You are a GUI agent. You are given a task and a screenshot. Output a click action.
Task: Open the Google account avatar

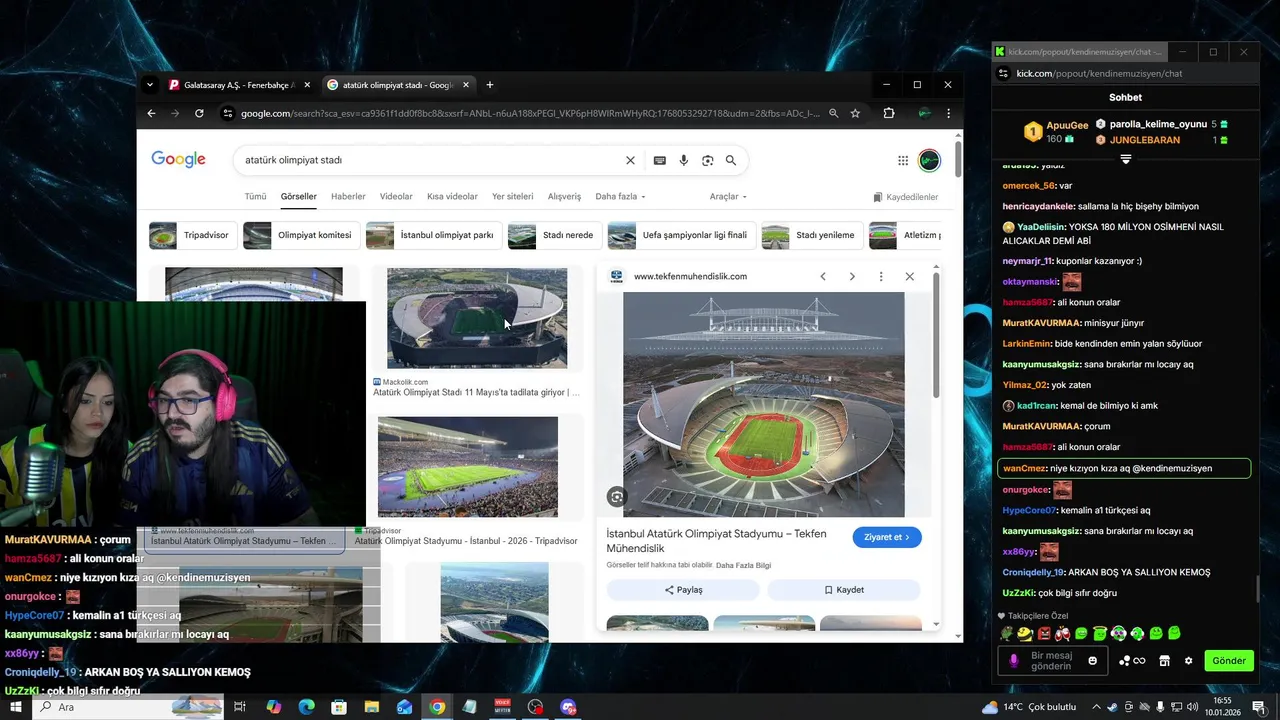(929, 160)
